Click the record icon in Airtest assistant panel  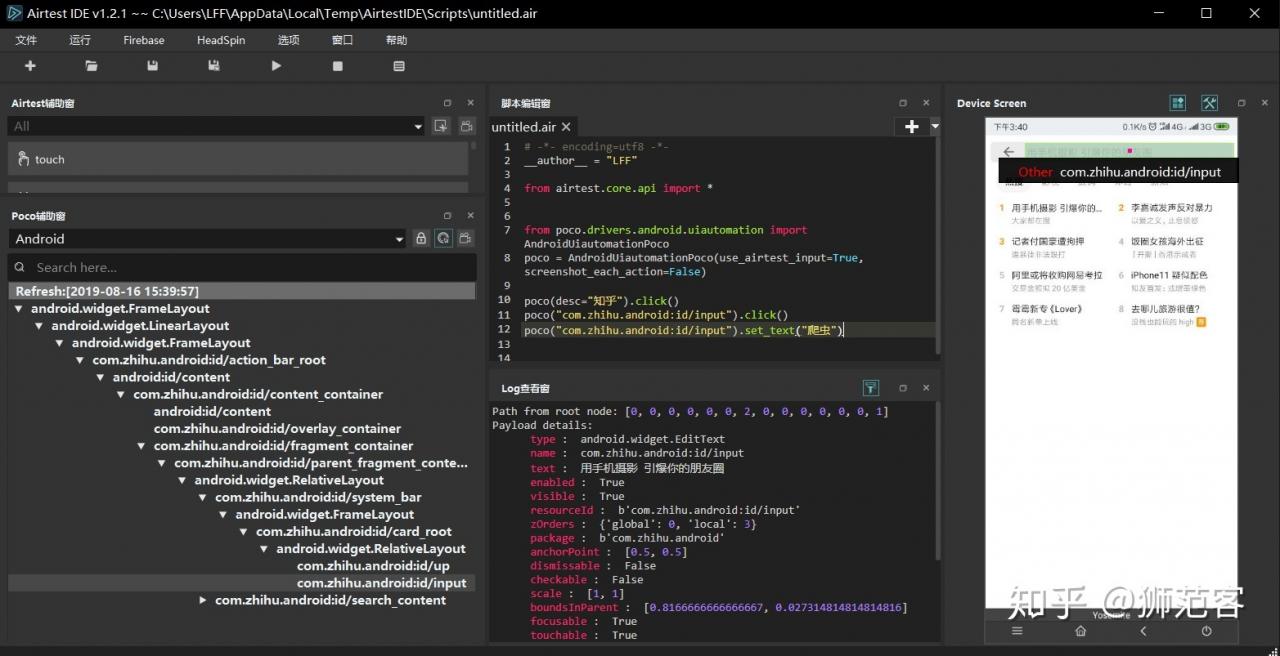(x=466, y=126)
